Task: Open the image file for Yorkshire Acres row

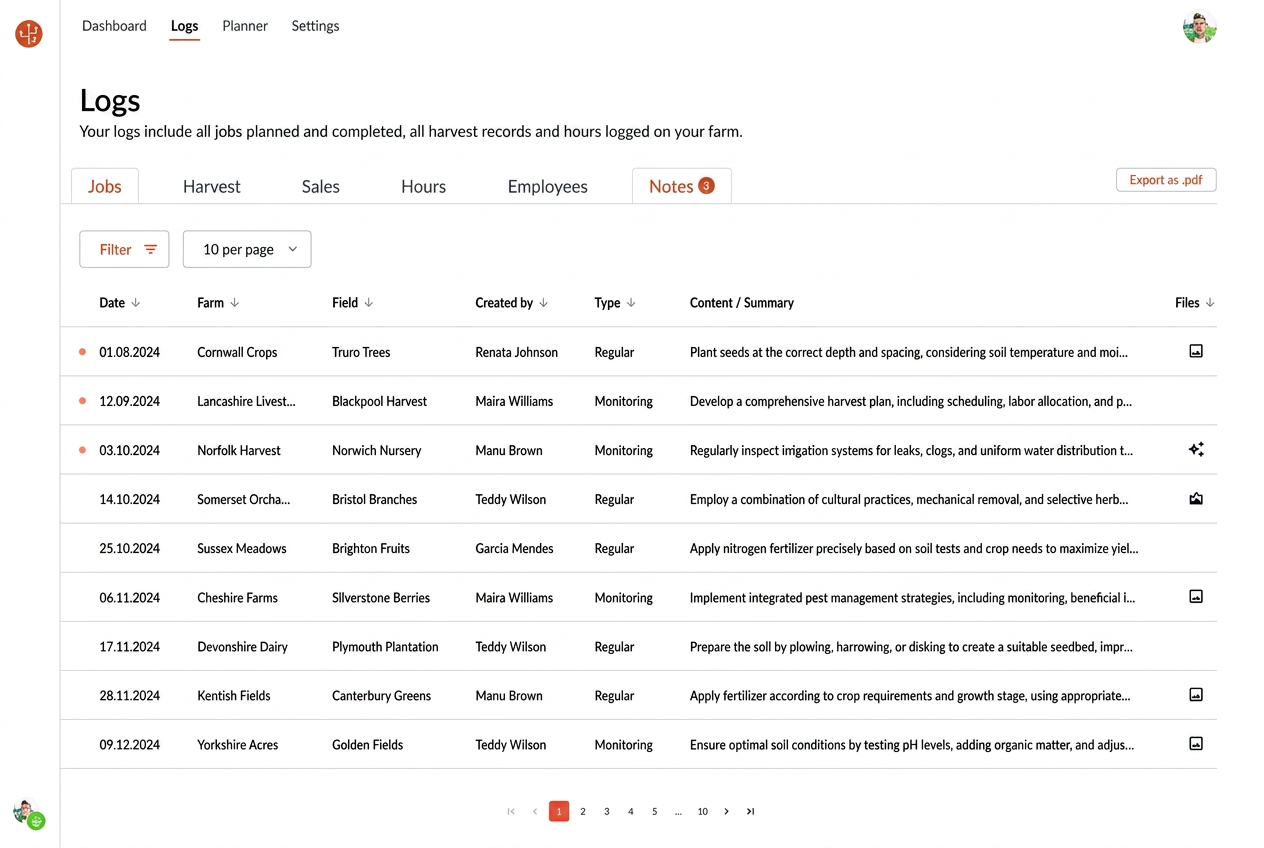Action: point(1195,743)
